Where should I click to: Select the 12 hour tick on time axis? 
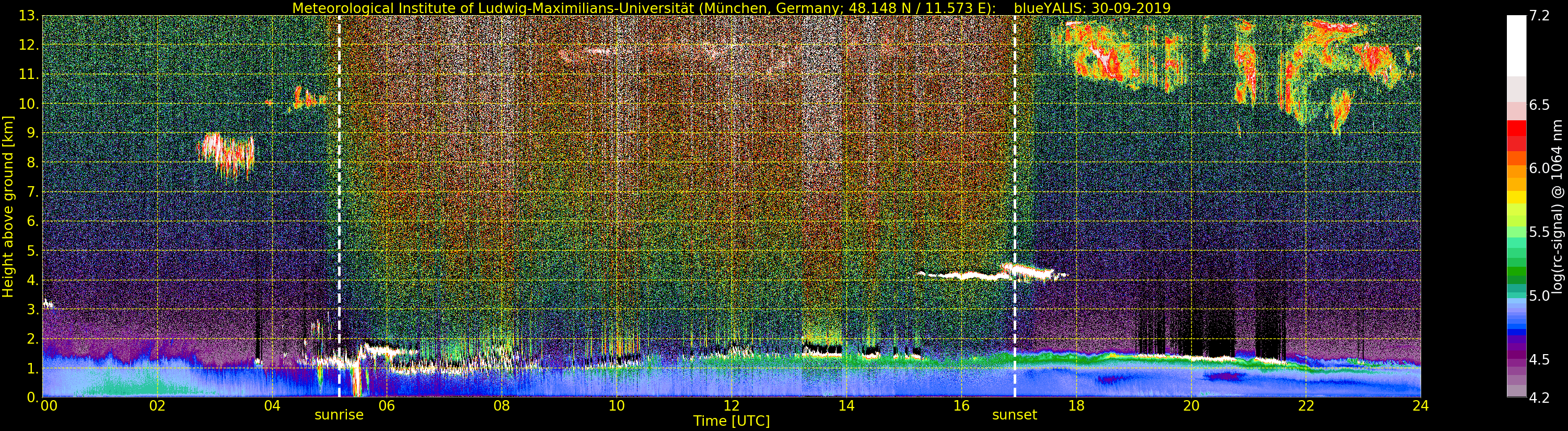click(731, 405)
